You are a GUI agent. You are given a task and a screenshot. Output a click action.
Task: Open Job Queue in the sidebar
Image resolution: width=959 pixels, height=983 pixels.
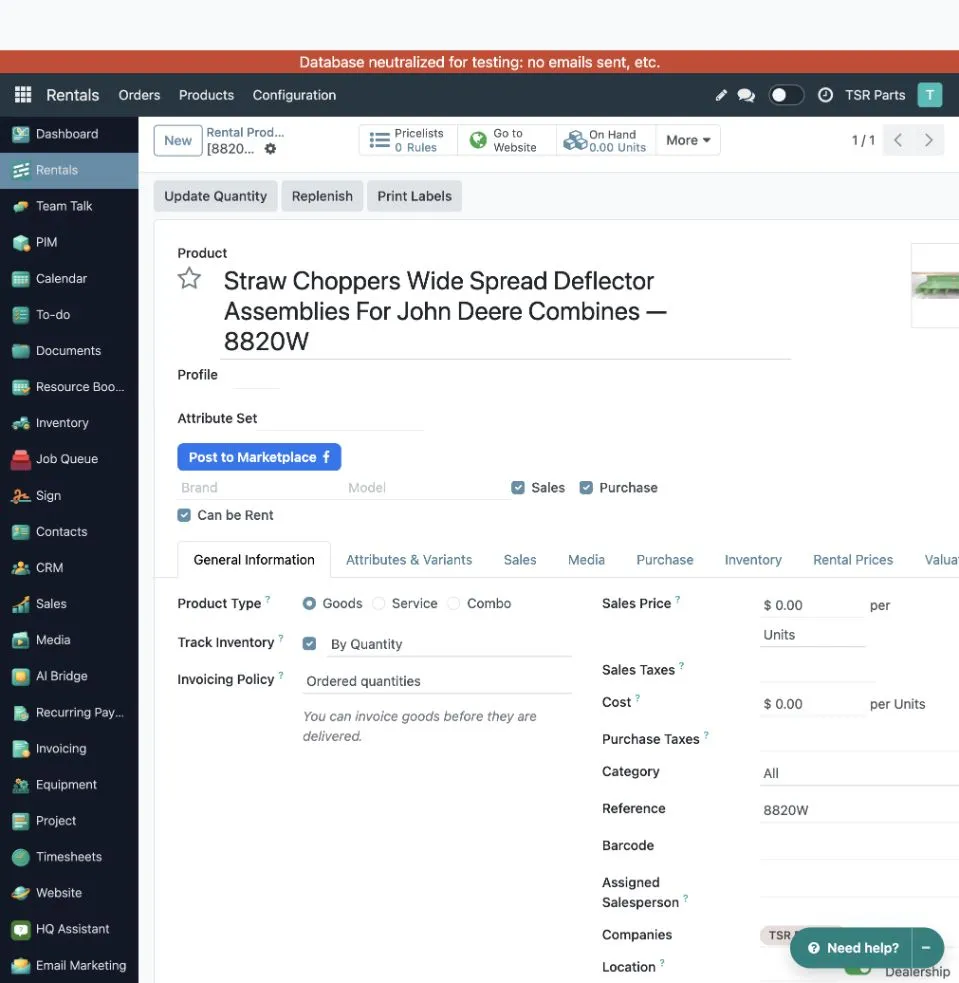[x=69, y=459]
